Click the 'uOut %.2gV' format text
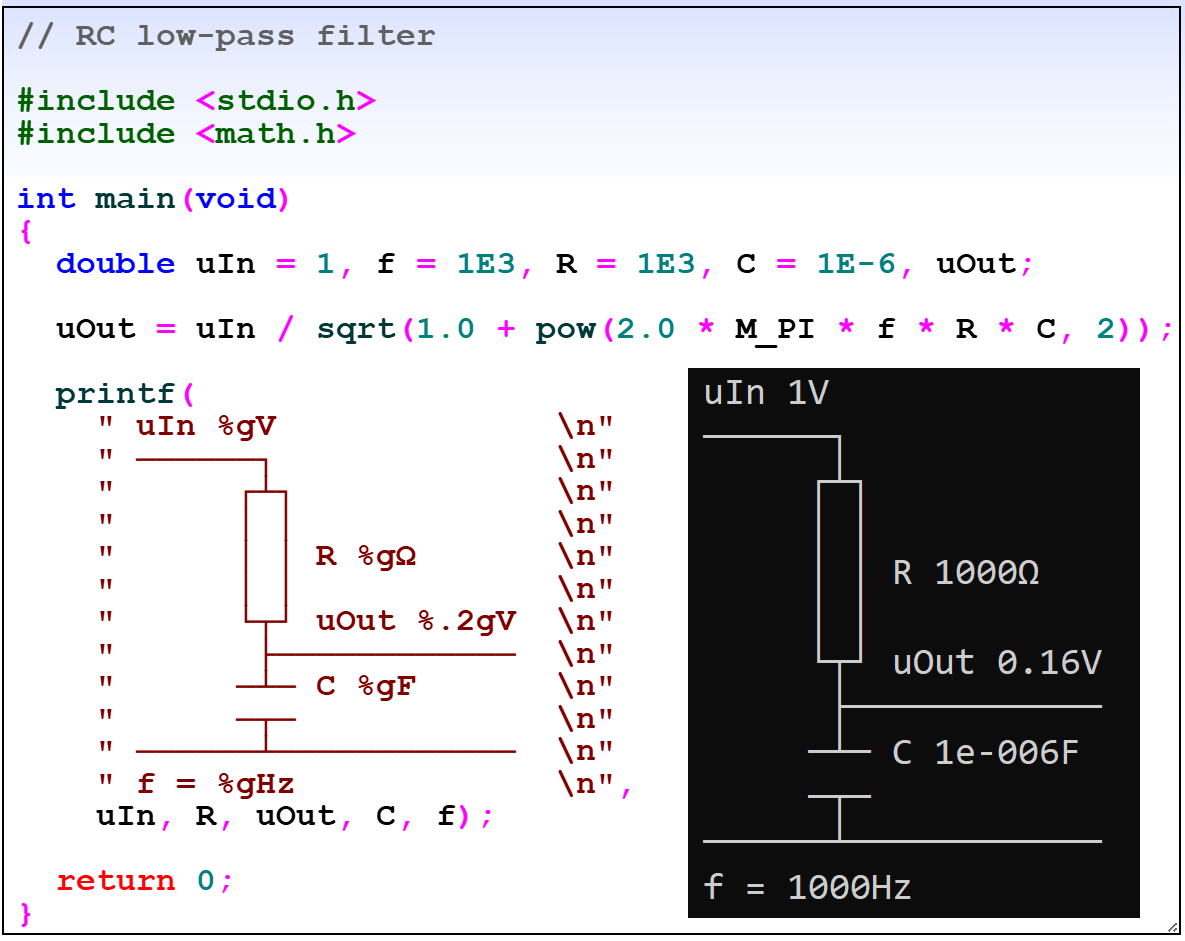 coord(416,621)
